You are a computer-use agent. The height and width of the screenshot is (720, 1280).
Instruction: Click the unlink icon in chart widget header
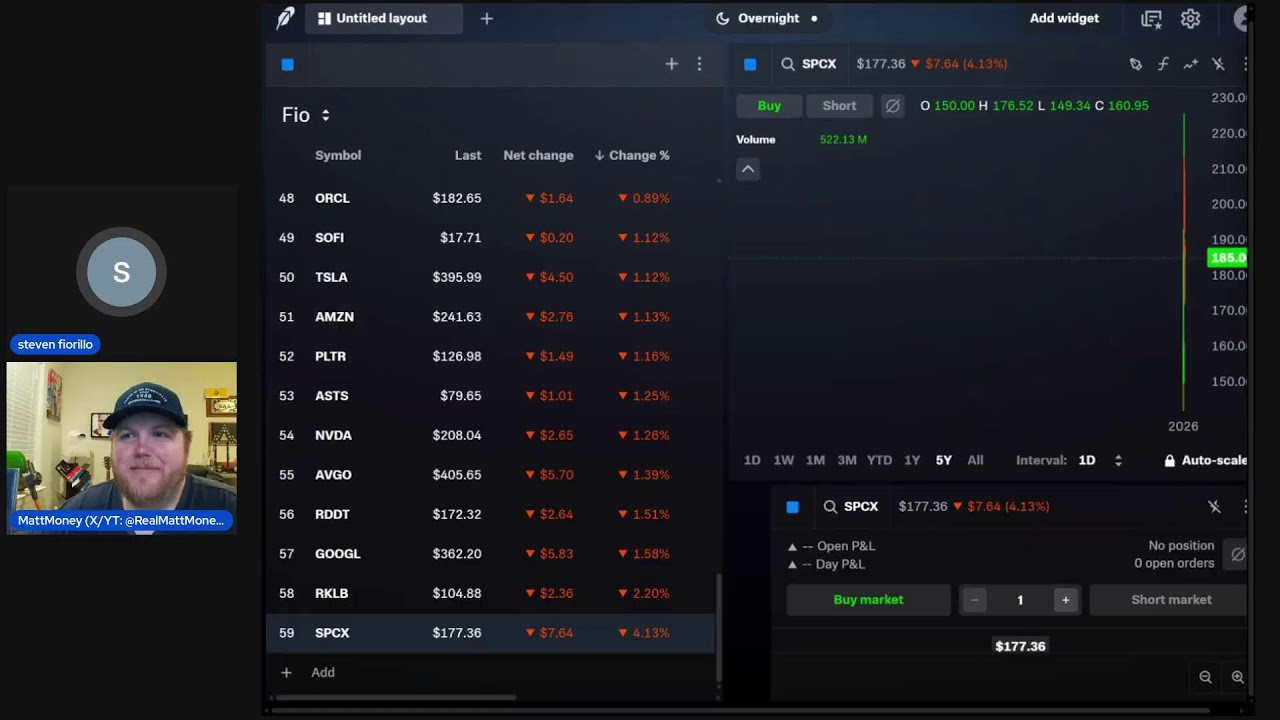pos(1218,64)
